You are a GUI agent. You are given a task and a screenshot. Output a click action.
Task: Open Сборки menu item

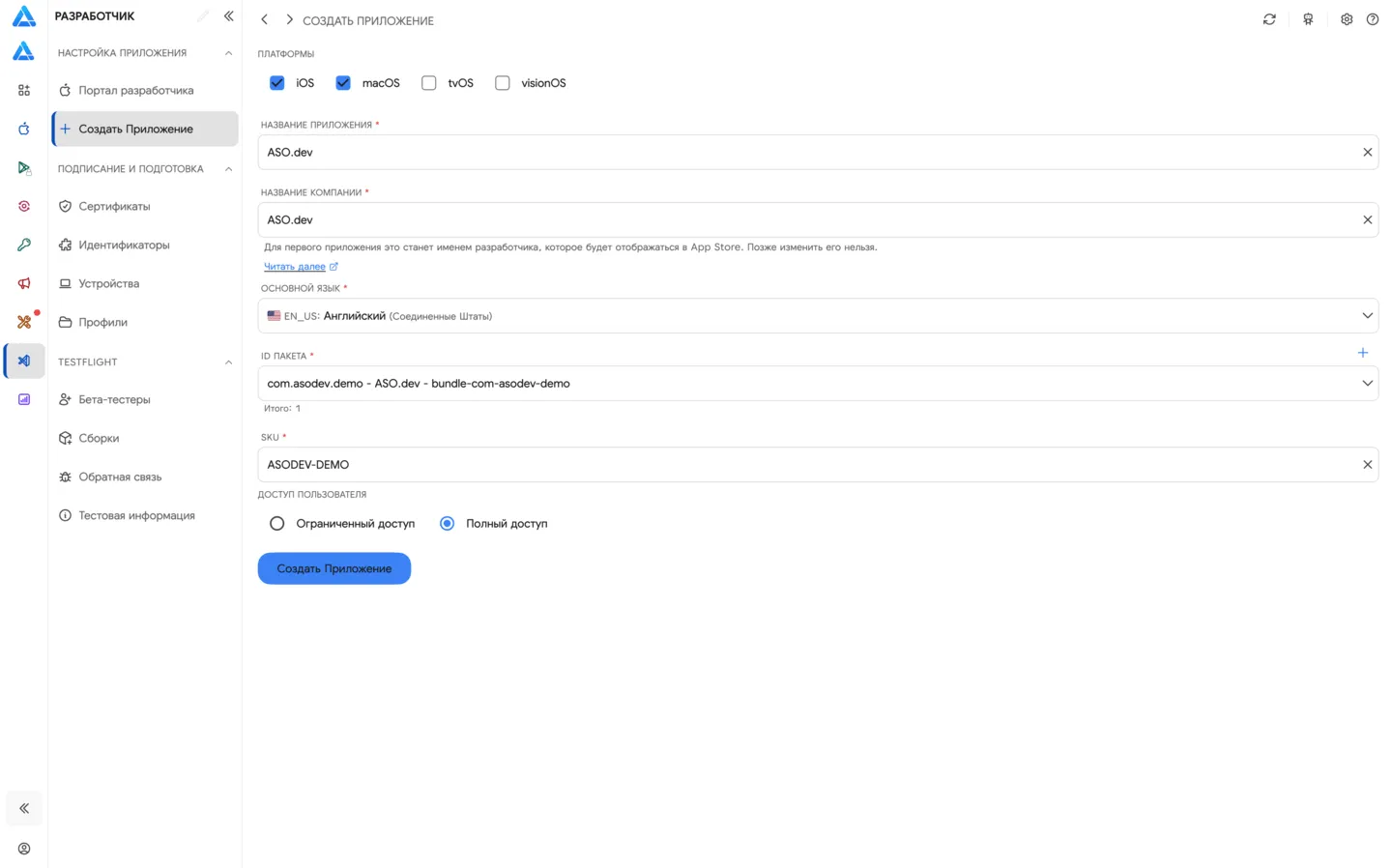145,438
